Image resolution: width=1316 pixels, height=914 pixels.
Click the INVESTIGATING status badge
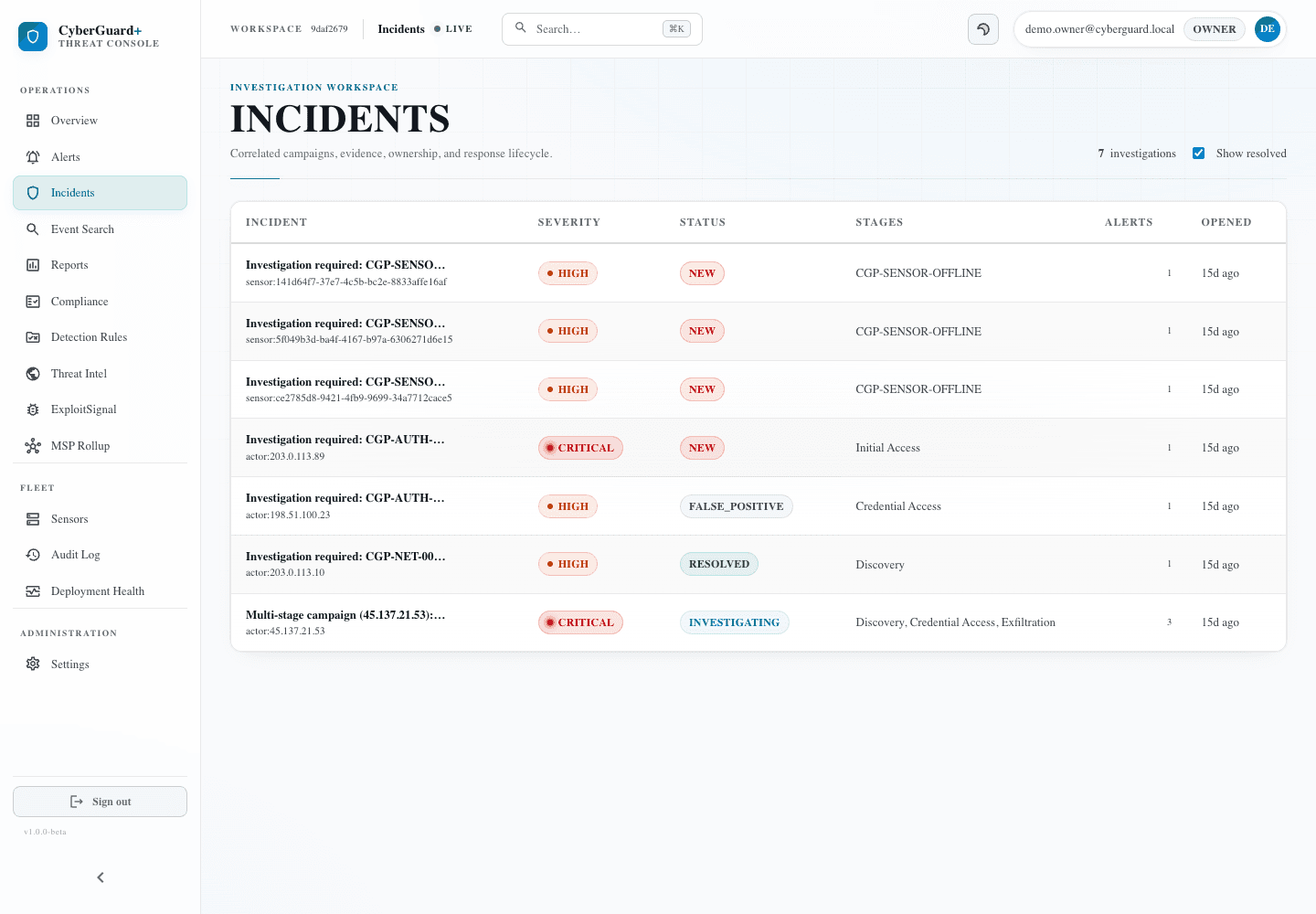point(735,622)
